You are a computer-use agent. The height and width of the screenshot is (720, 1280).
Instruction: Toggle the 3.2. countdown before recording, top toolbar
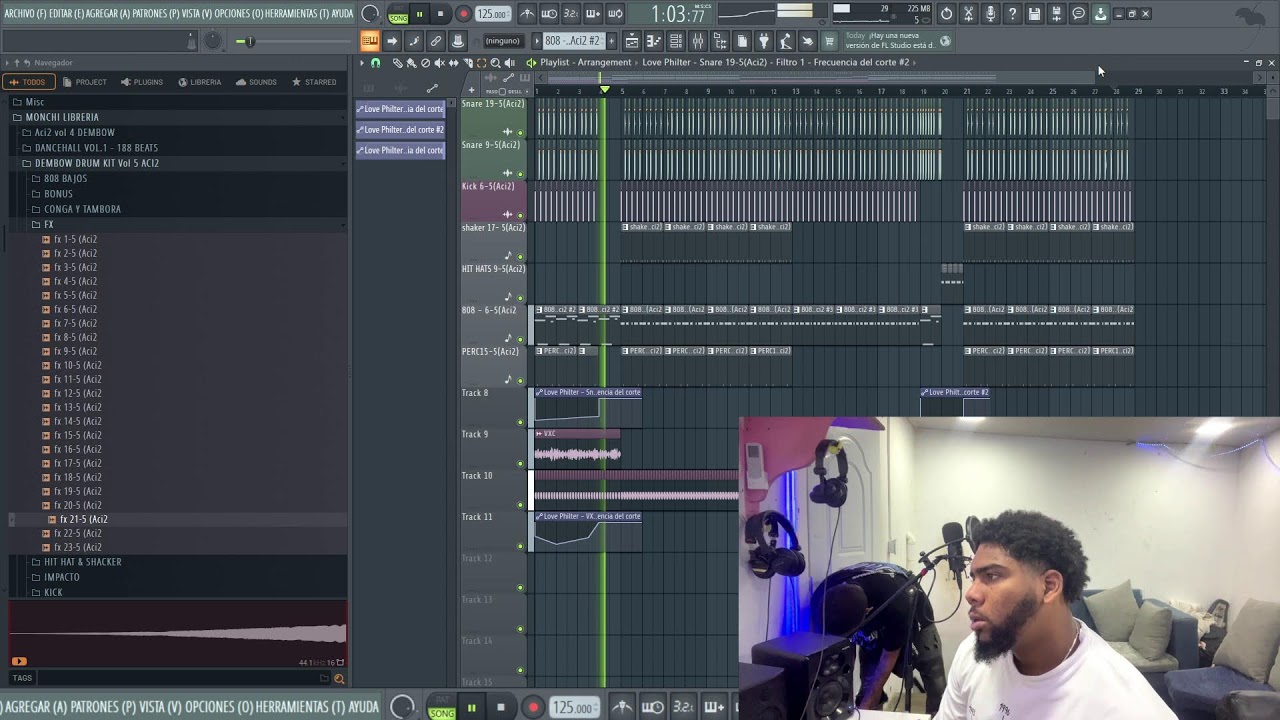point(571,14)
